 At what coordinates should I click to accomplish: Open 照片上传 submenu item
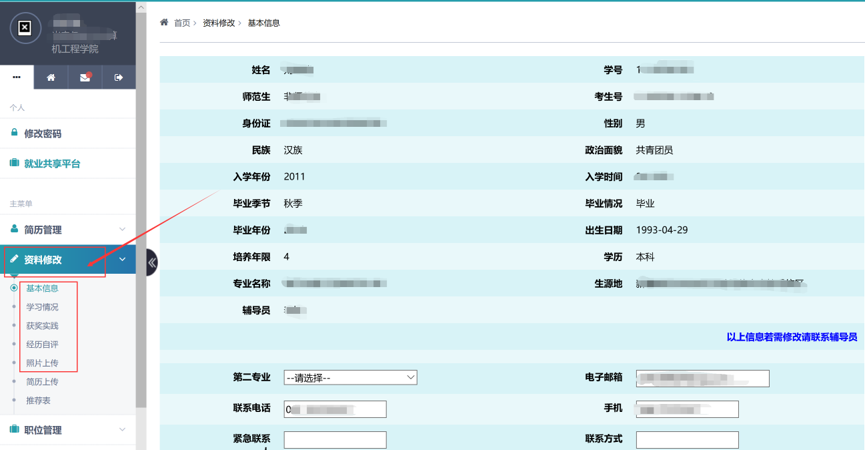click(x=42, y=363)
